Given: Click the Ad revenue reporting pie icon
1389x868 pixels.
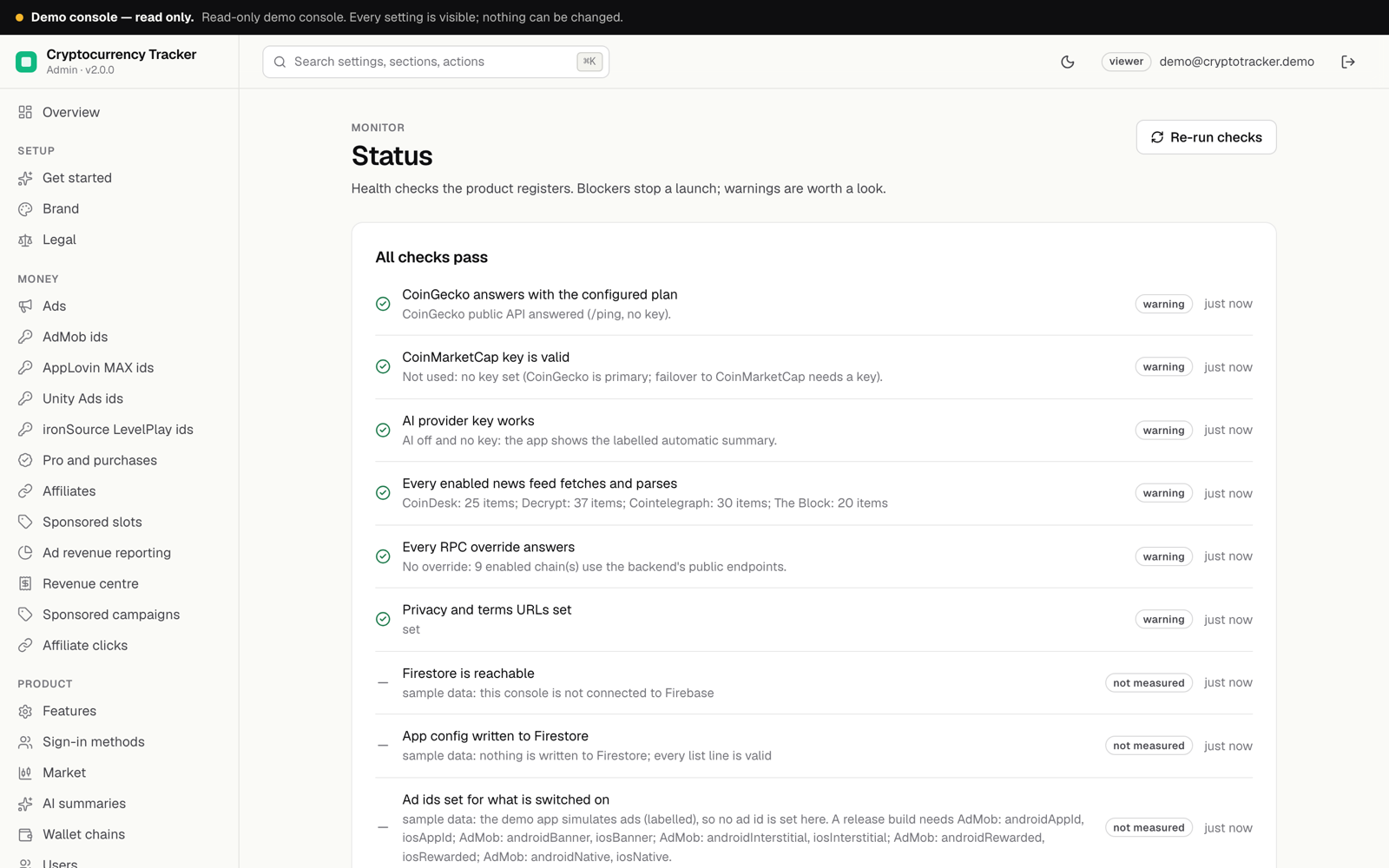Looking at the screenshot, I should coord(25,553).
